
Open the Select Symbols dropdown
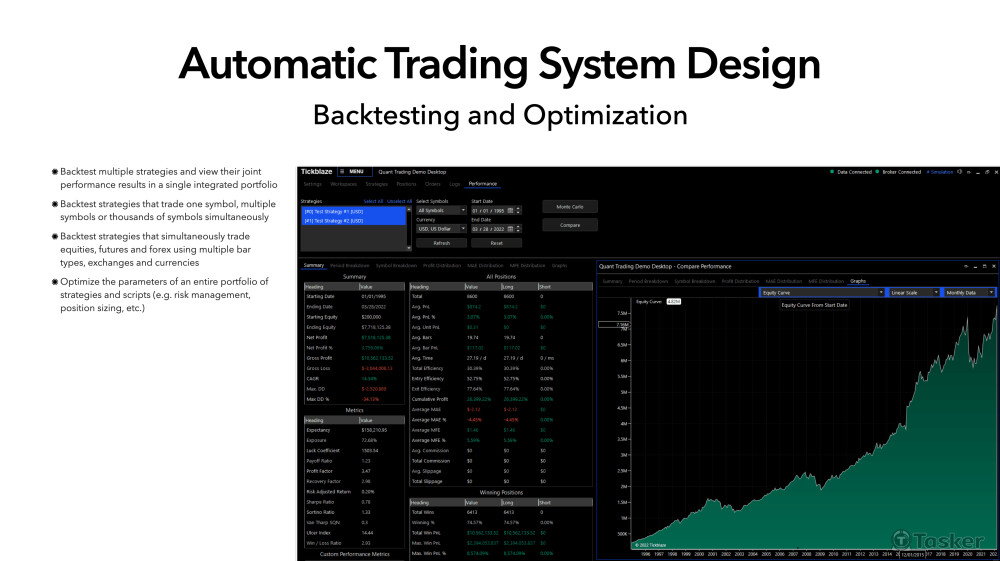tap(441, 210)
